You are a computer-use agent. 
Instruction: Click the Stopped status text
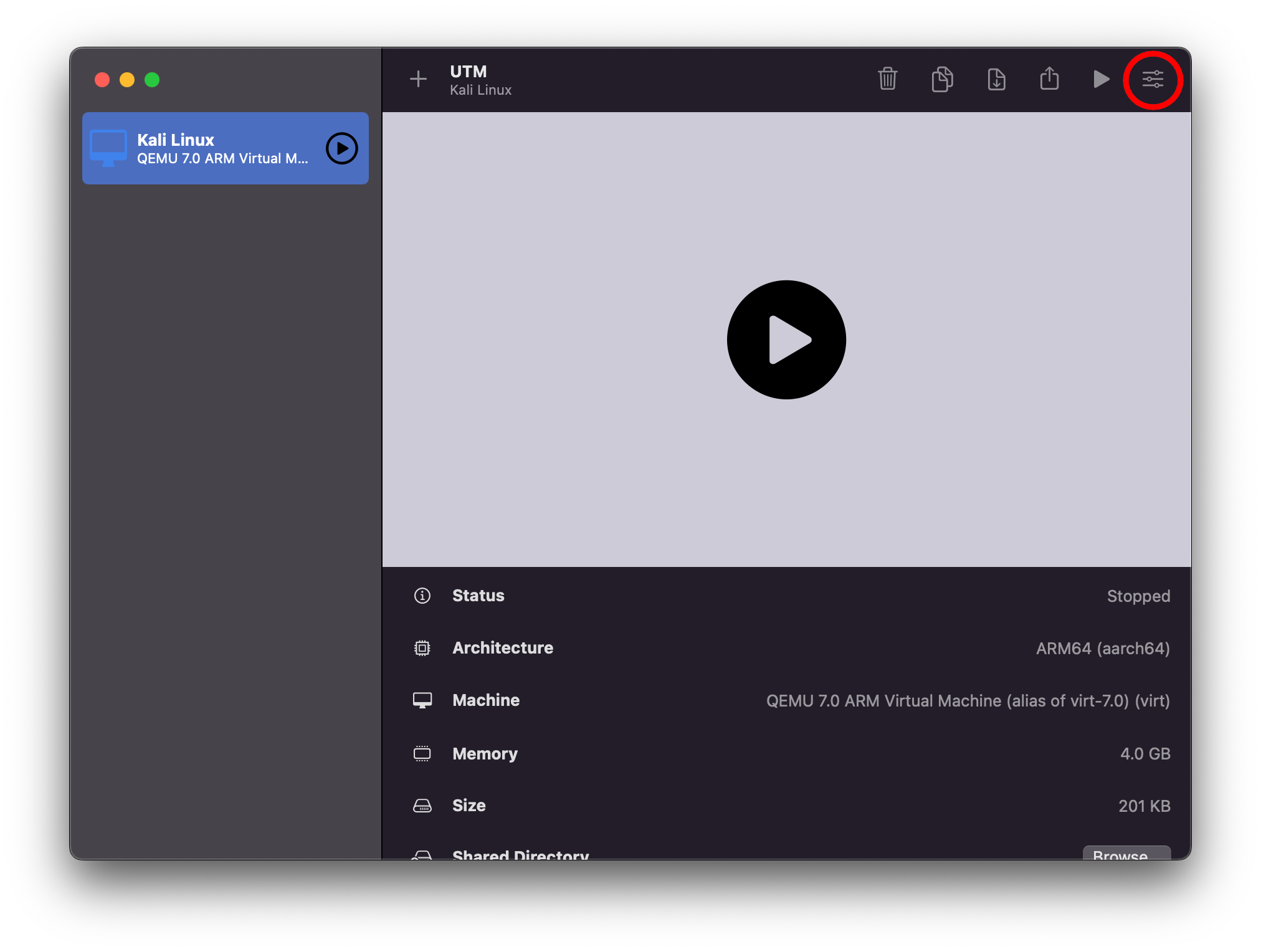(1138, 596)
